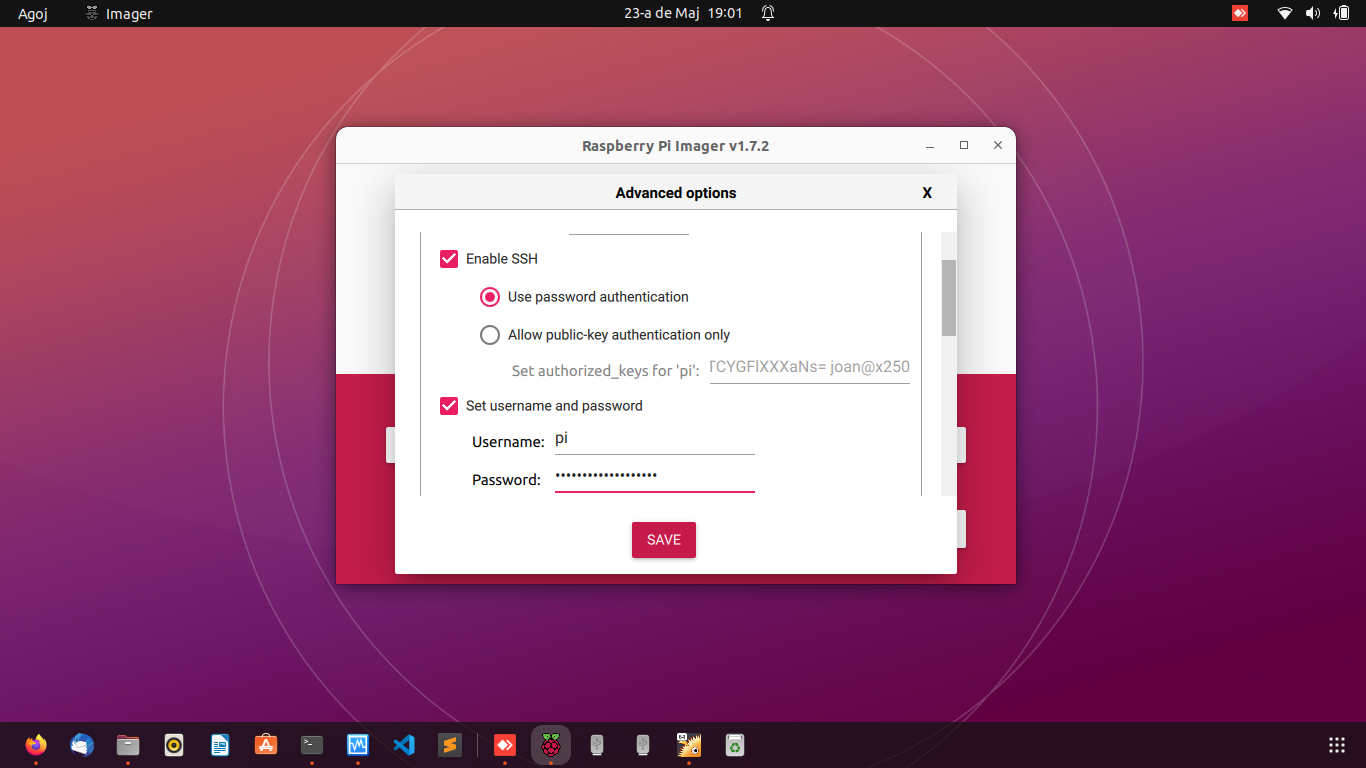Screen dimensions: 1366x768
Task: Click the battery indicator icon
Action: [1341, 13]
